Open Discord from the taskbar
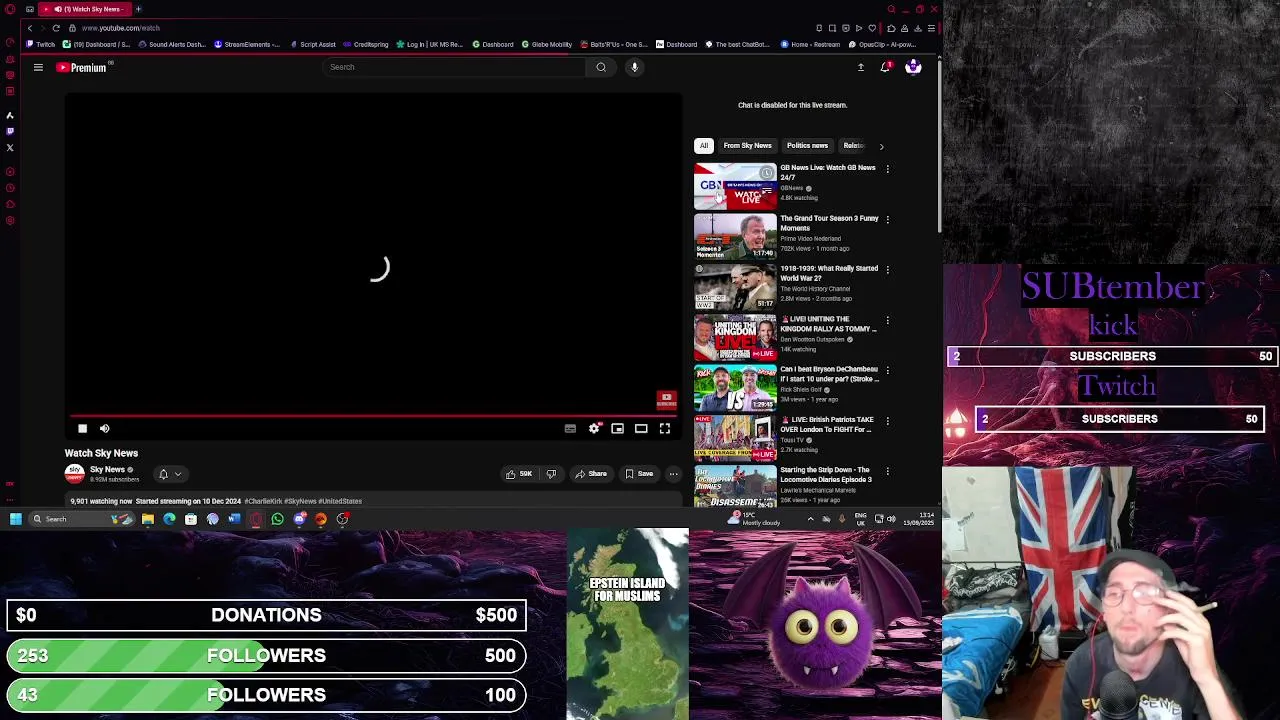Screen dimensions: 1280x720 tap(299, 518)
